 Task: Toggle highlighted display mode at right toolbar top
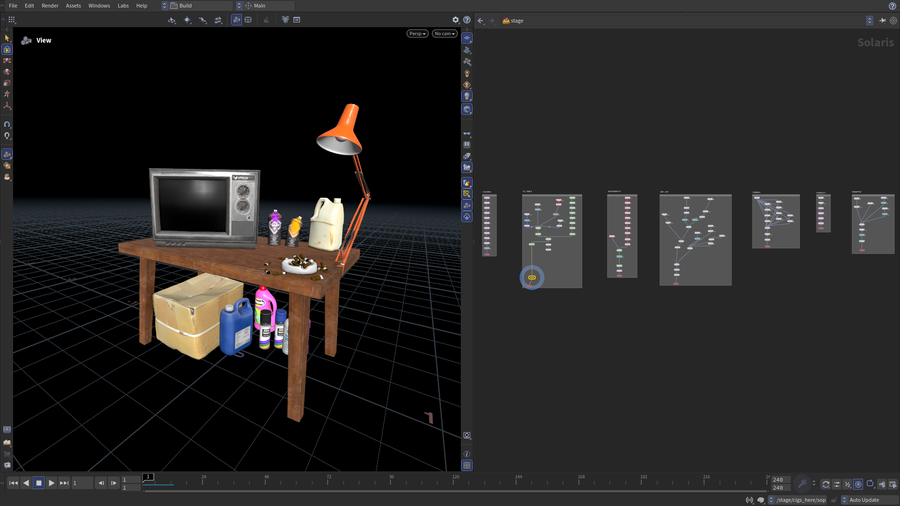click(x=467, y=38)
